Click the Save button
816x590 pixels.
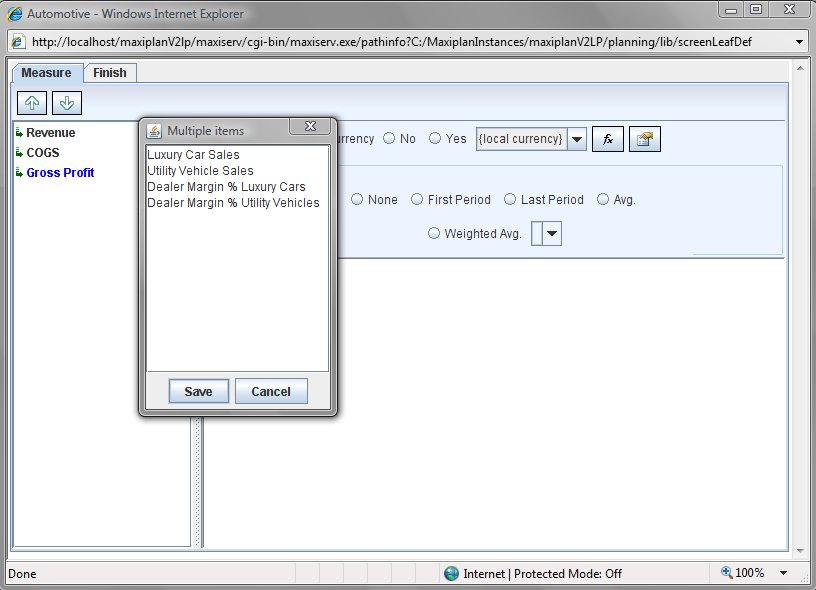pyautogui.click(x=198, y=391)
